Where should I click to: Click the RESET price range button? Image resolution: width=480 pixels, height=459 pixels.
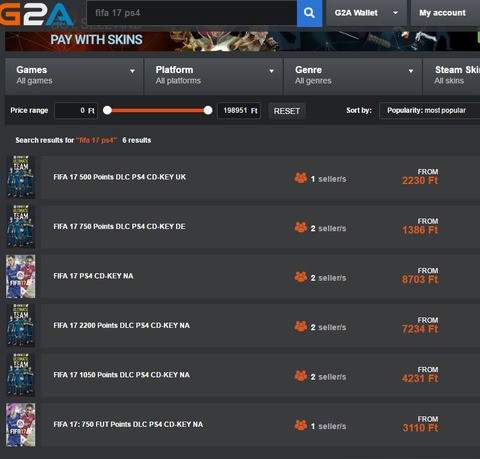point(287,111)
